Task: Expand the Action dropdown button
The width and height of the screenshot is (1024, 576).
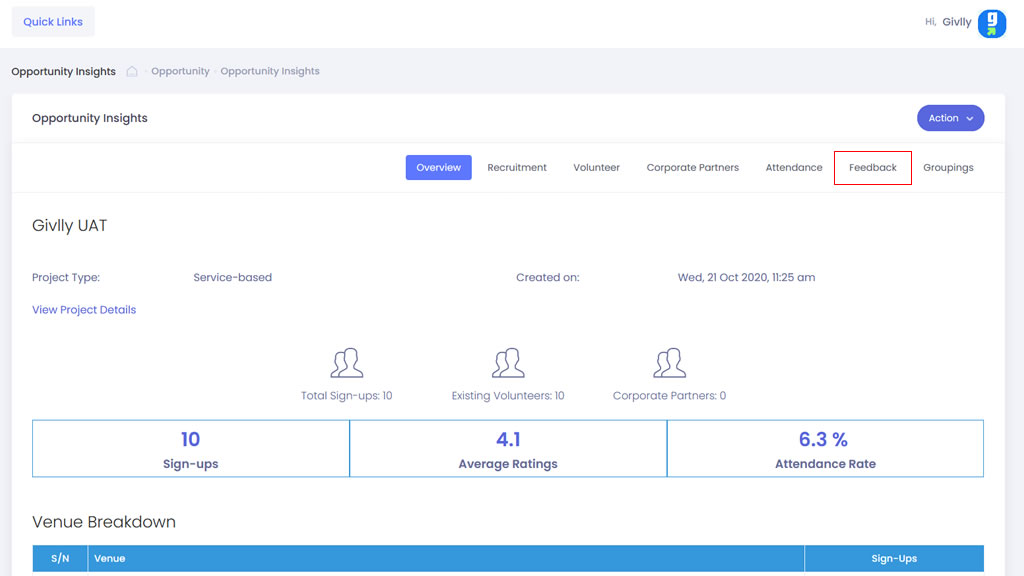Action: pyautogui.click(x=950, y=118)
